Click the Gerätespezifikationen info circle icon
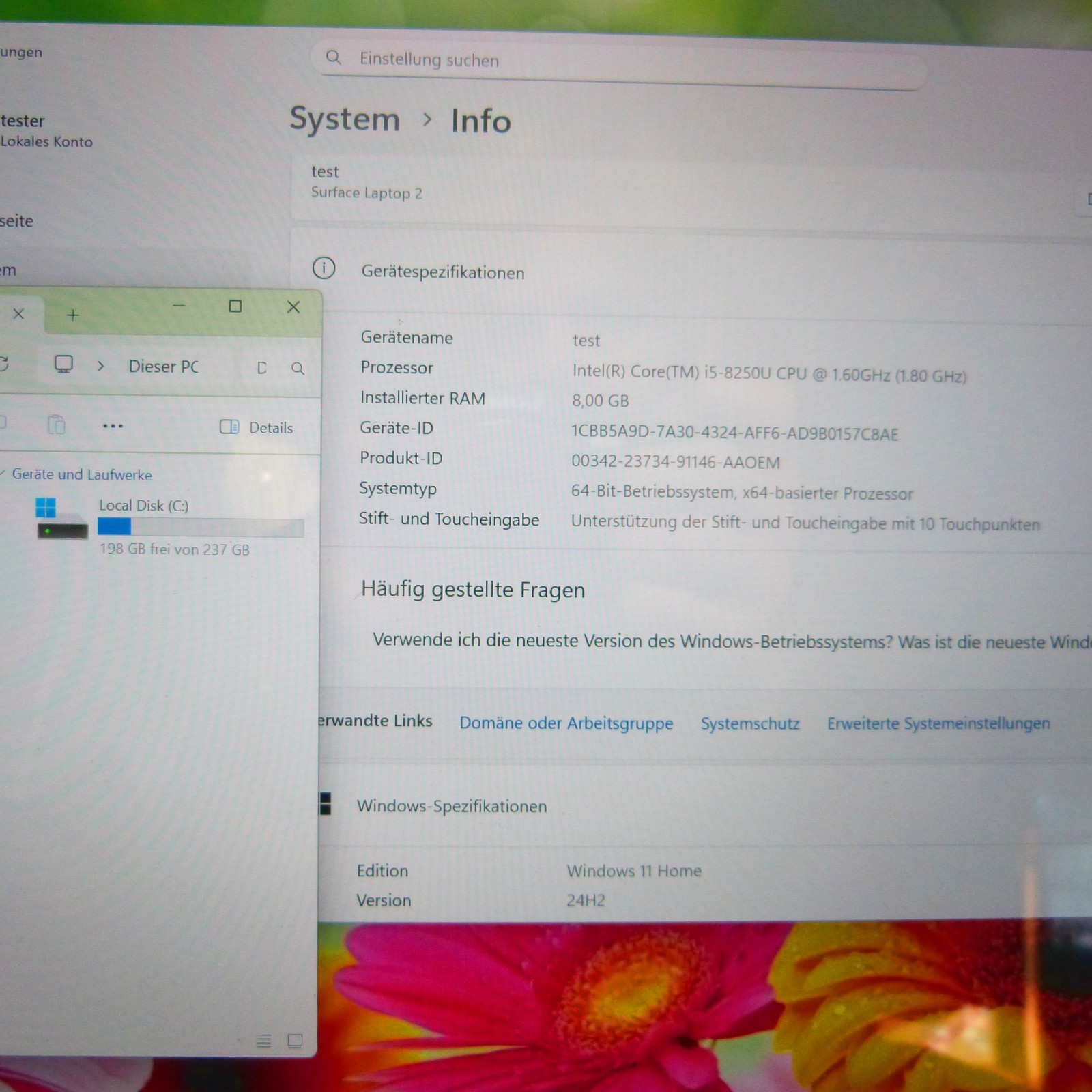1092x1092 pixels. pos(324,268)
